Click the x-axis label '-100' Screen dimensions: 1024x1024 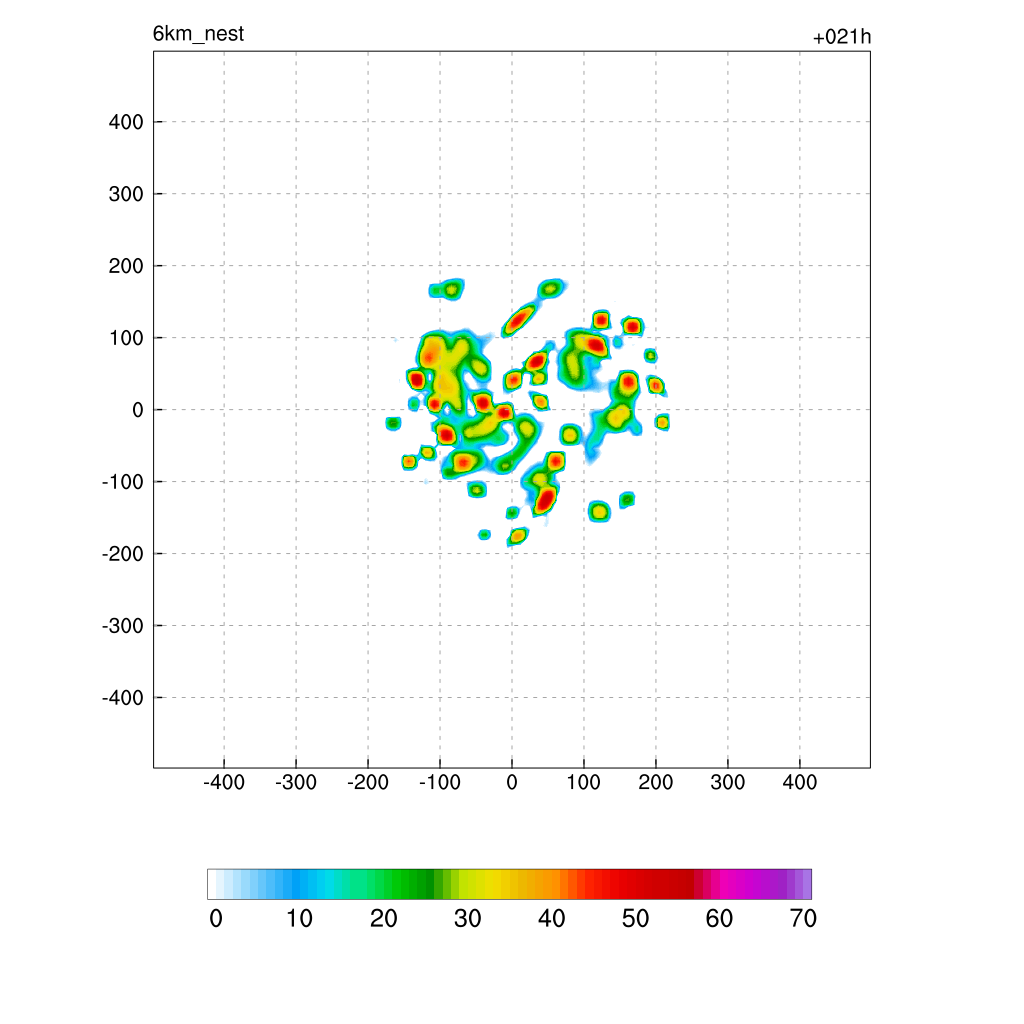pos(440,782)
